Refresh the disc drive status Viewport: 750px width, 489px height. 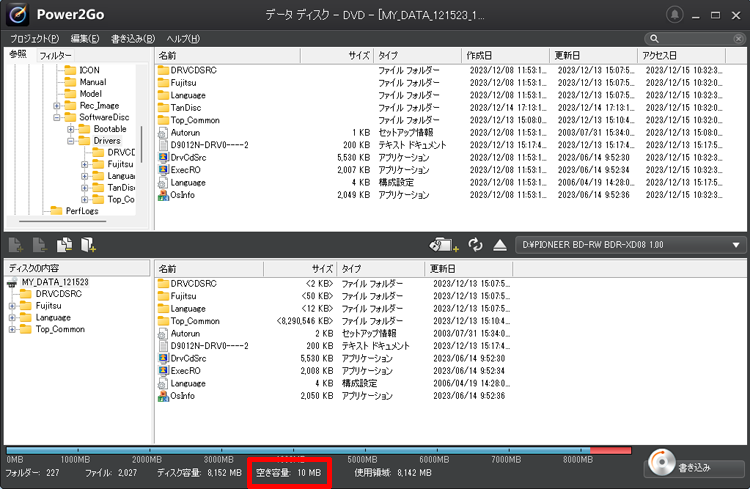475,245
